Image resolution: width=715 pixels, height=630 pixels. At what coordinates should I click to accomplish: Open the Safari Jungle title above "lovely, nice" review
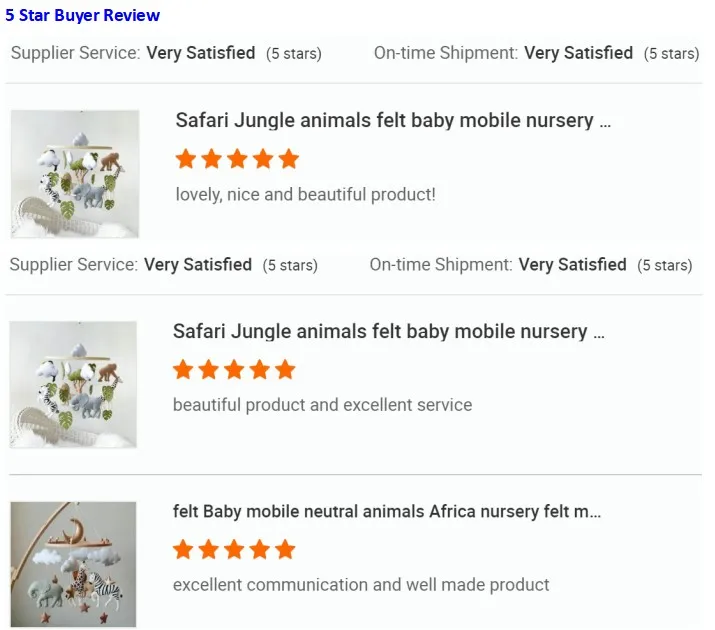pyautogui.click(x=392, y=121)
